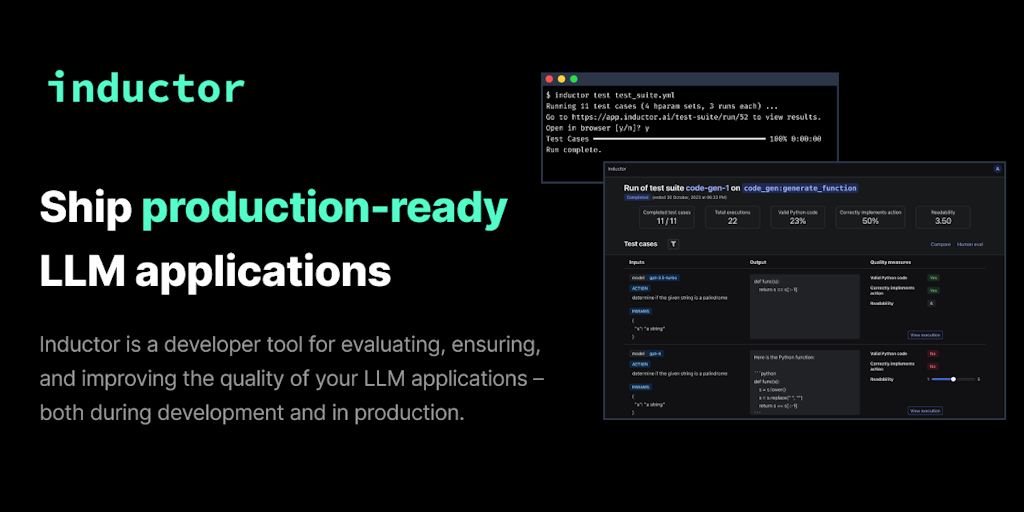1024x512 pixels.
Task: Click the green inductor logo
Action: (146, 88)
